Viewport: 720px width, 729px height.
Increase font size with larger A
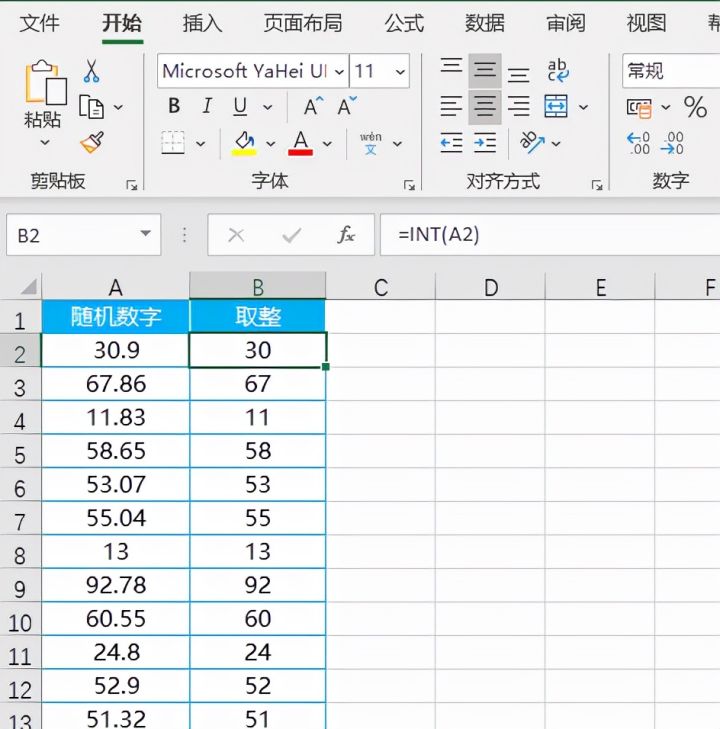313,106
